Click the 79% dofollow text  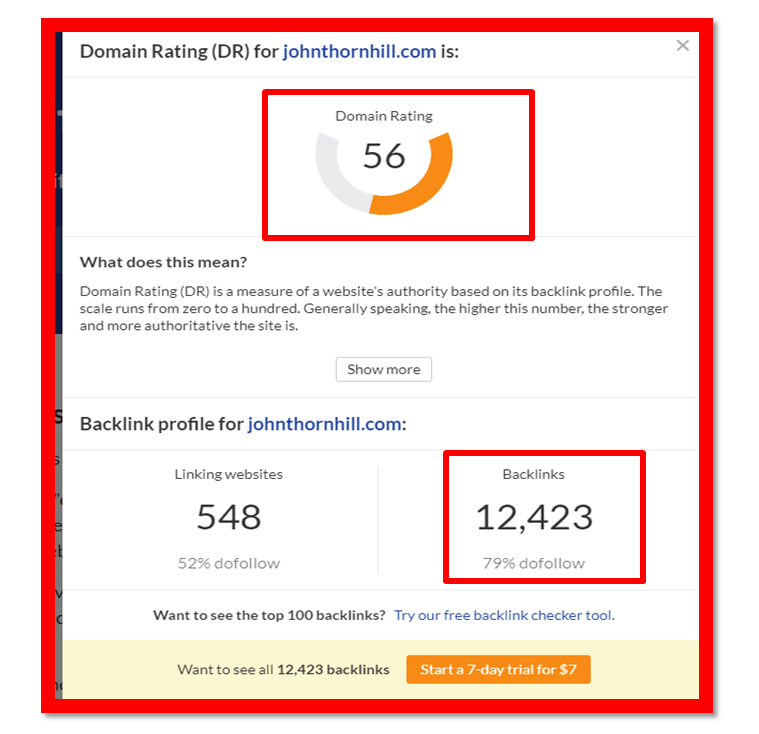point(533,563)
